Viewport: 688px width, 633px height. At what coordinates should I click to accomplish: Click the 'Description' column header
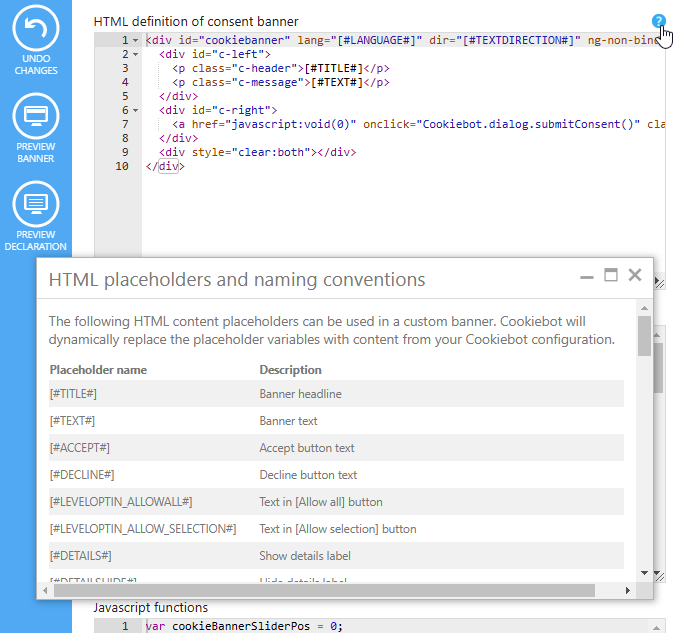(x=290, y=370)
